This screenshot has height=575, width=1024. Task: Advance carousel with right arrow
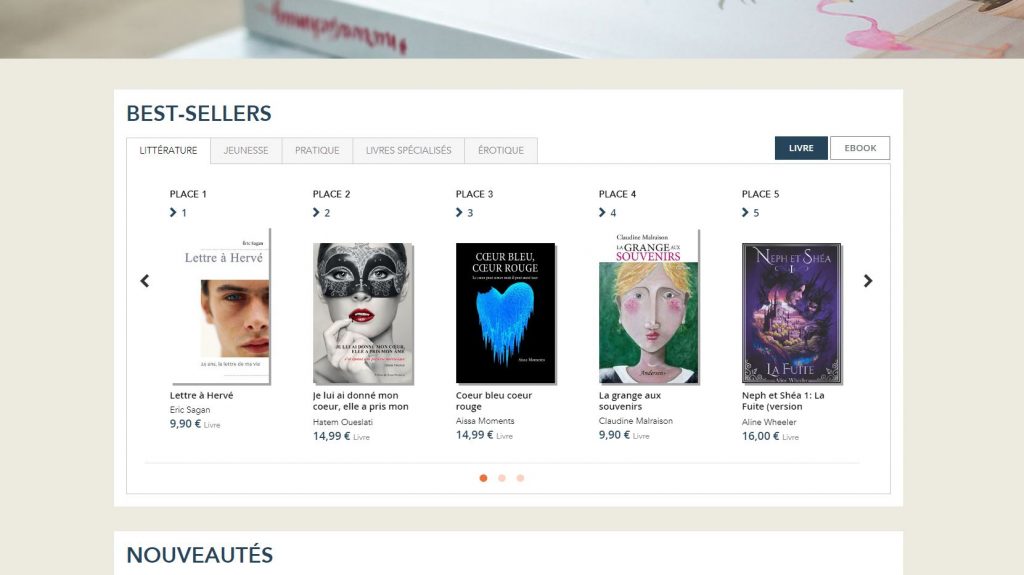click(868, 281)
